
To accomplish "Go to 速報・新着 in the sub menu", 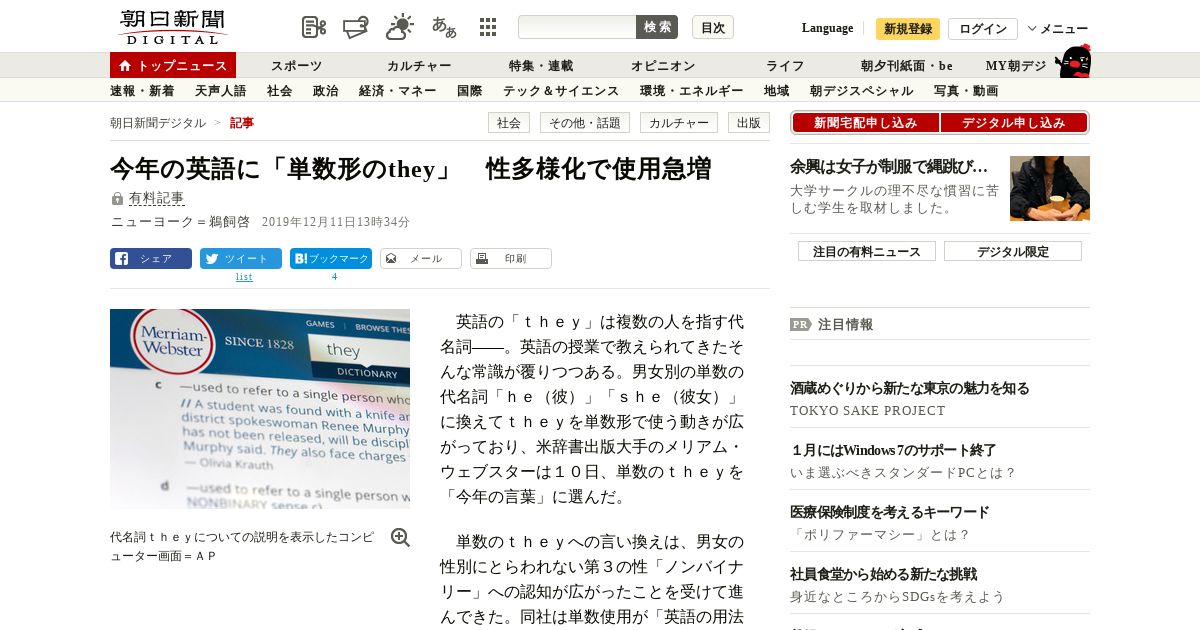I will coord(142,91).
